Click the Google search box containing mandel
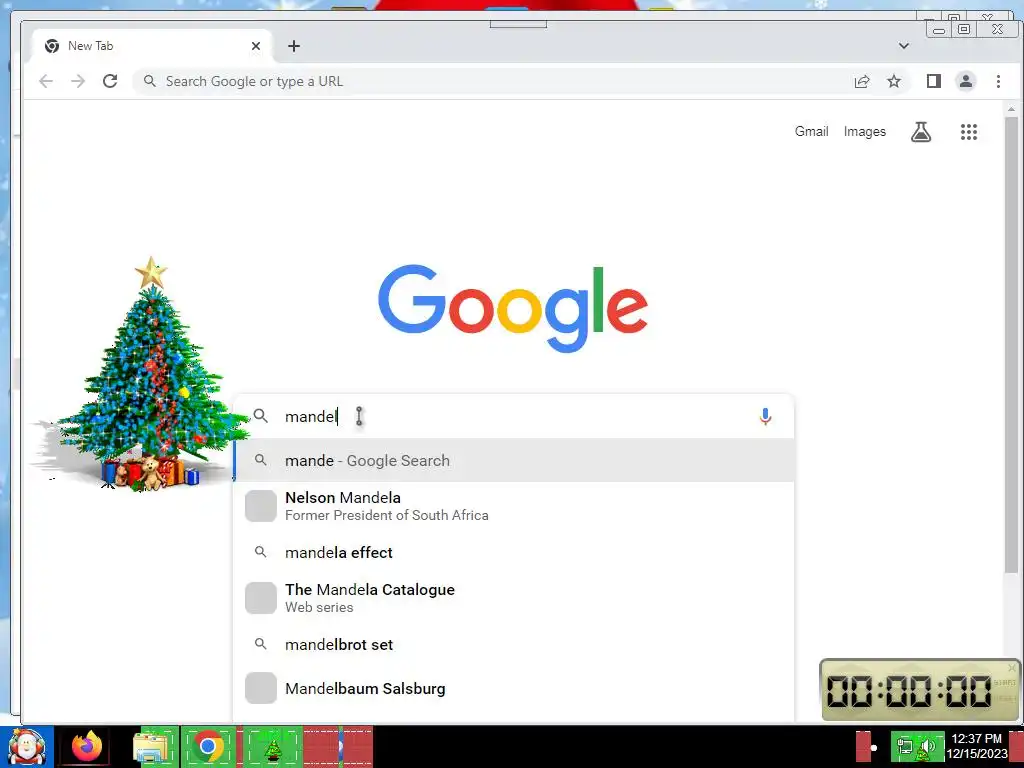Image resolution: width=1024 pixels, height=768 pixels. coord(513,416)
